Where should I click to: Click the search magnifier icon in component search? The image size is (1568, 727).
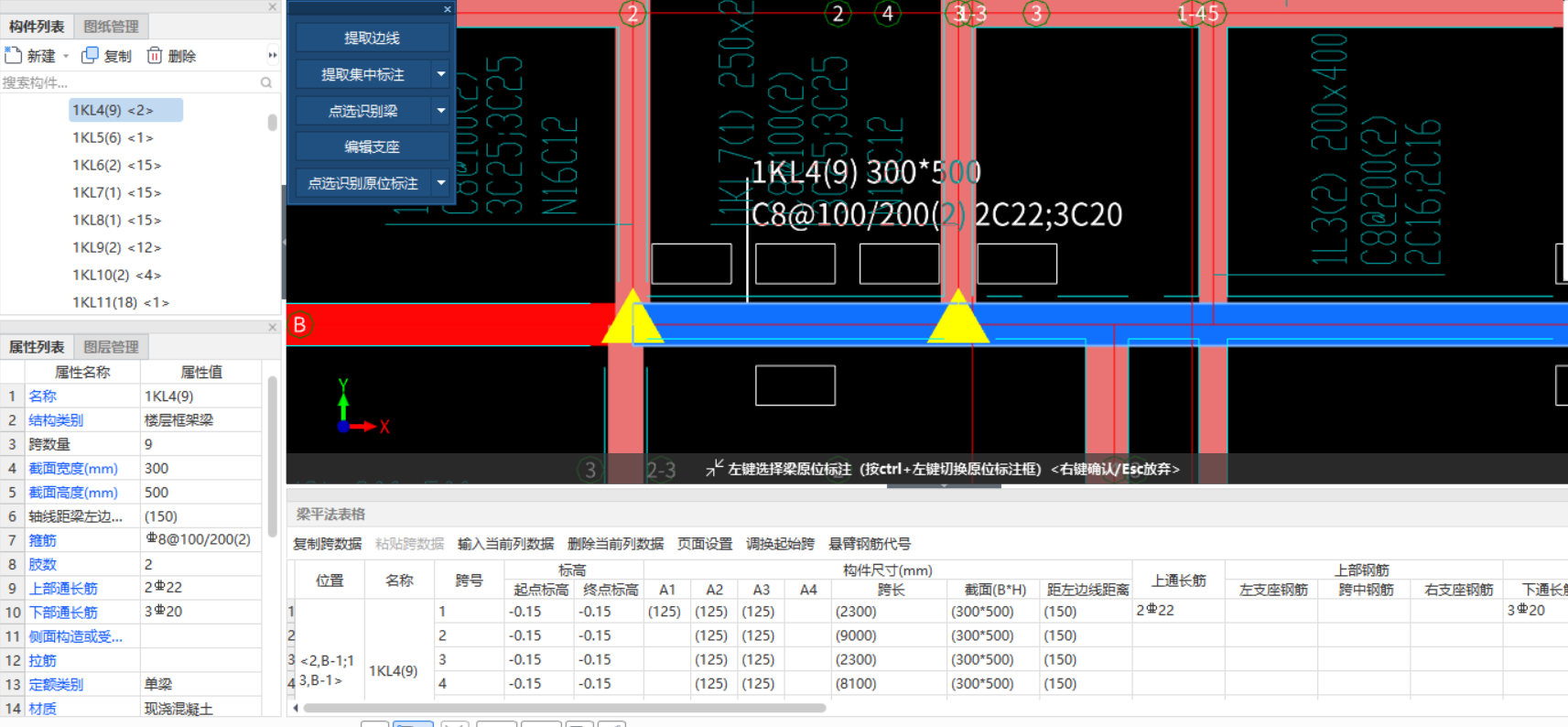coord(266,82)
